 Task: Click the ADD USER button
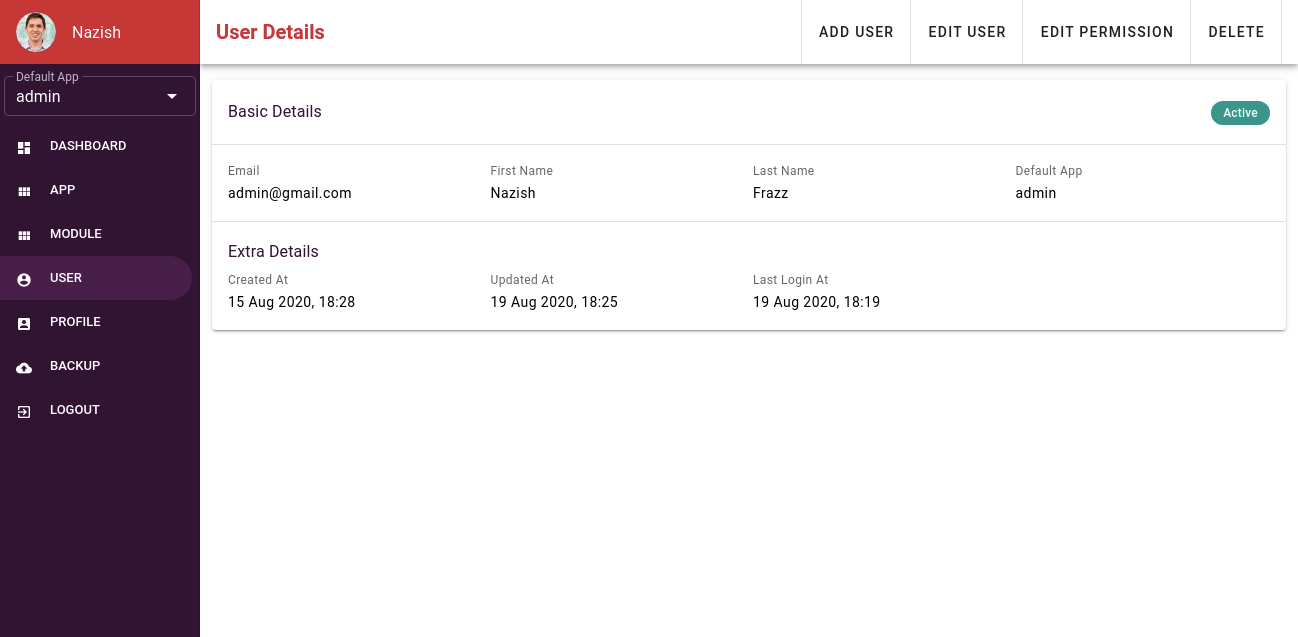click(856, 31)
